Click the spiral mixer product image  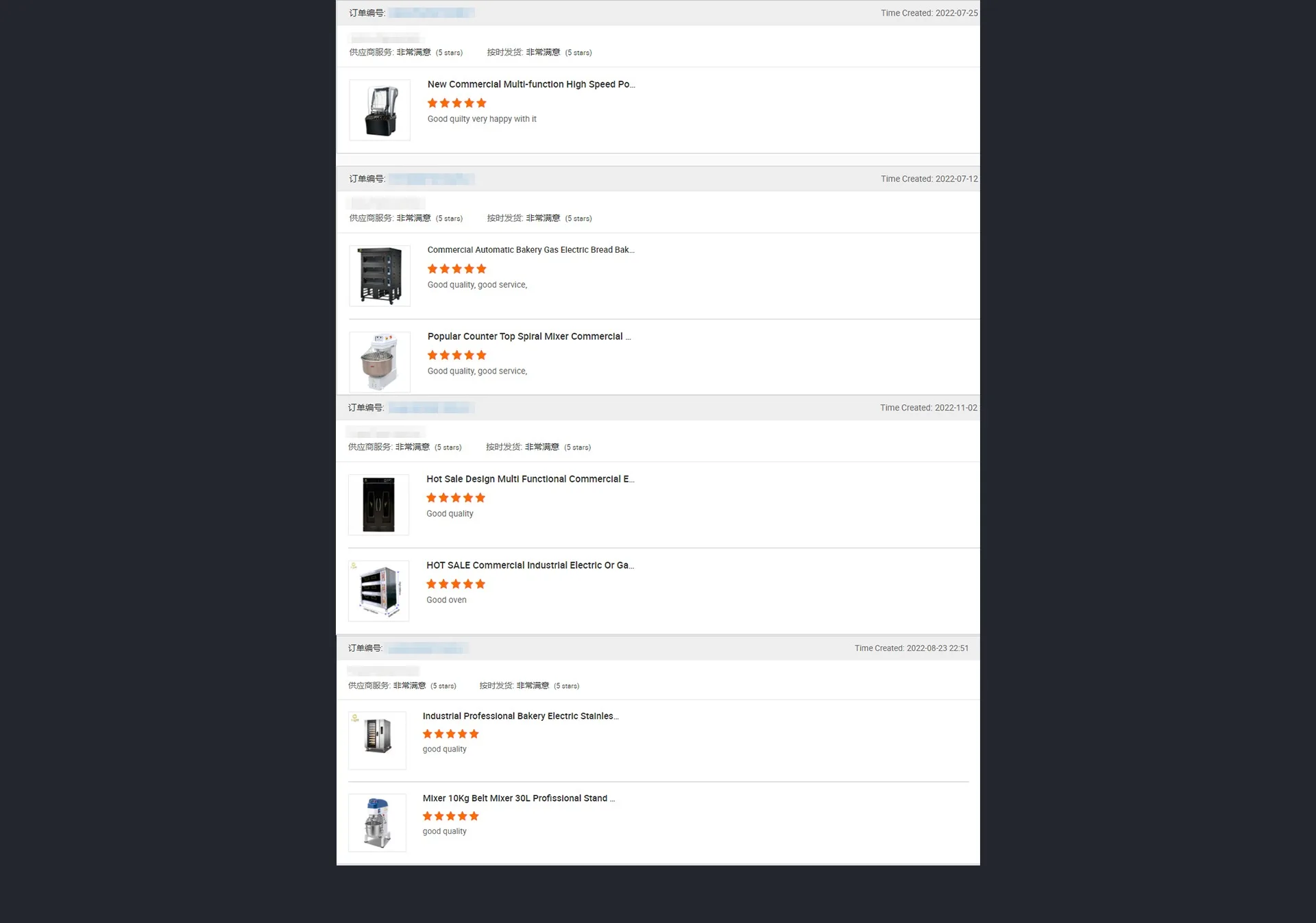(380, 362)
